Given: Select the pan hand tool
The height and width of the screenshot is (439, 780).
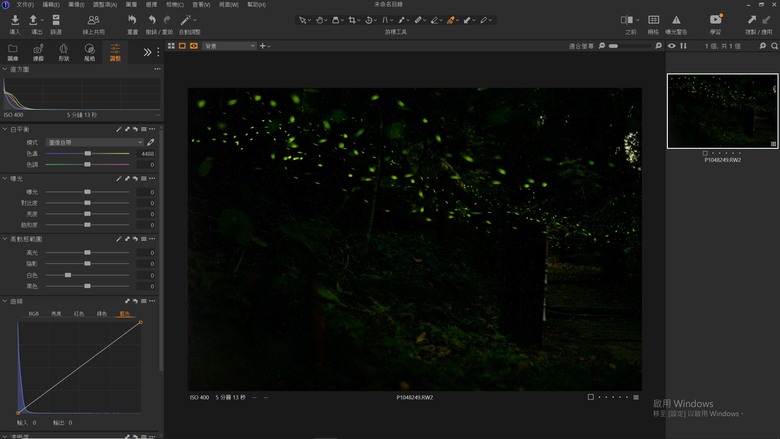Looking at the screenshot, I should point(319,20).
